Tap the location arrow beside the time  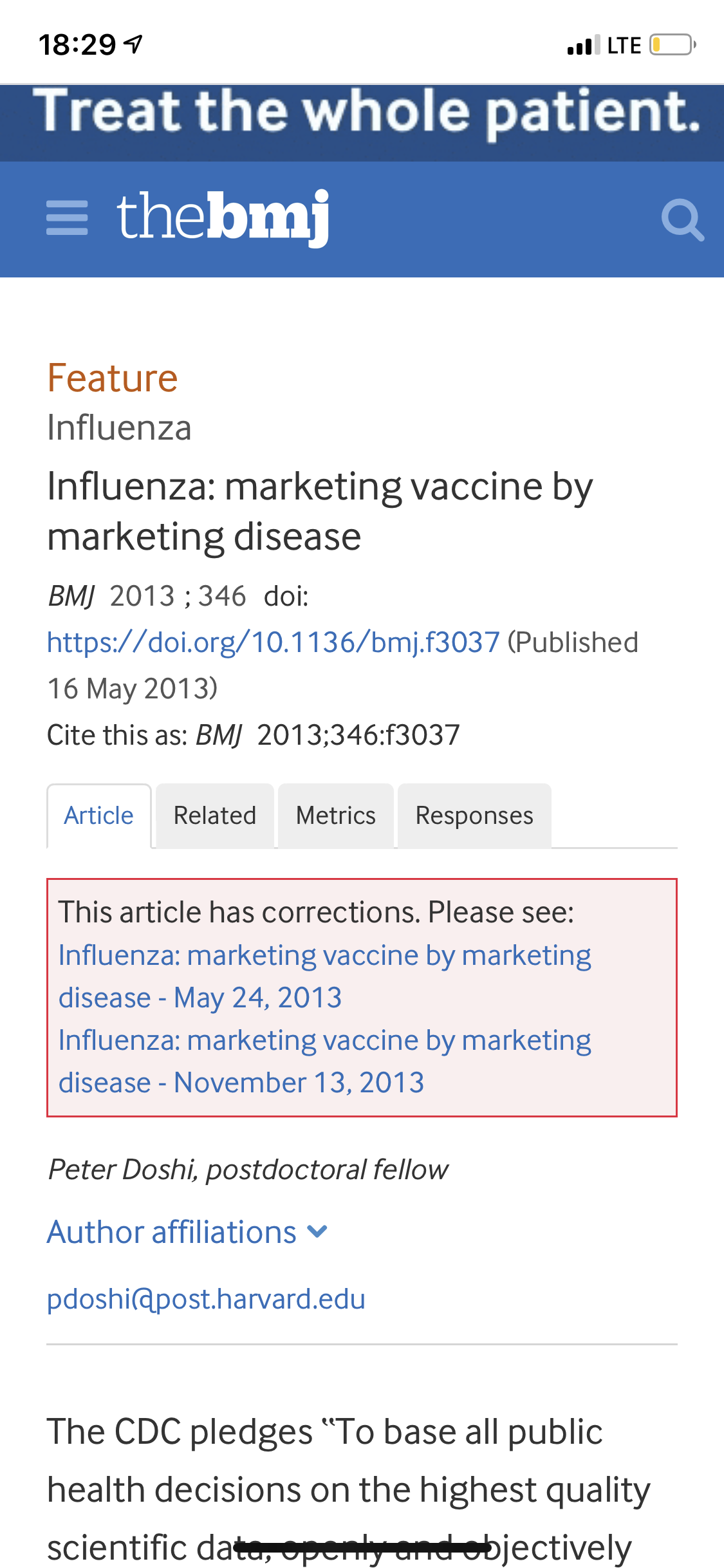point(134,44)
